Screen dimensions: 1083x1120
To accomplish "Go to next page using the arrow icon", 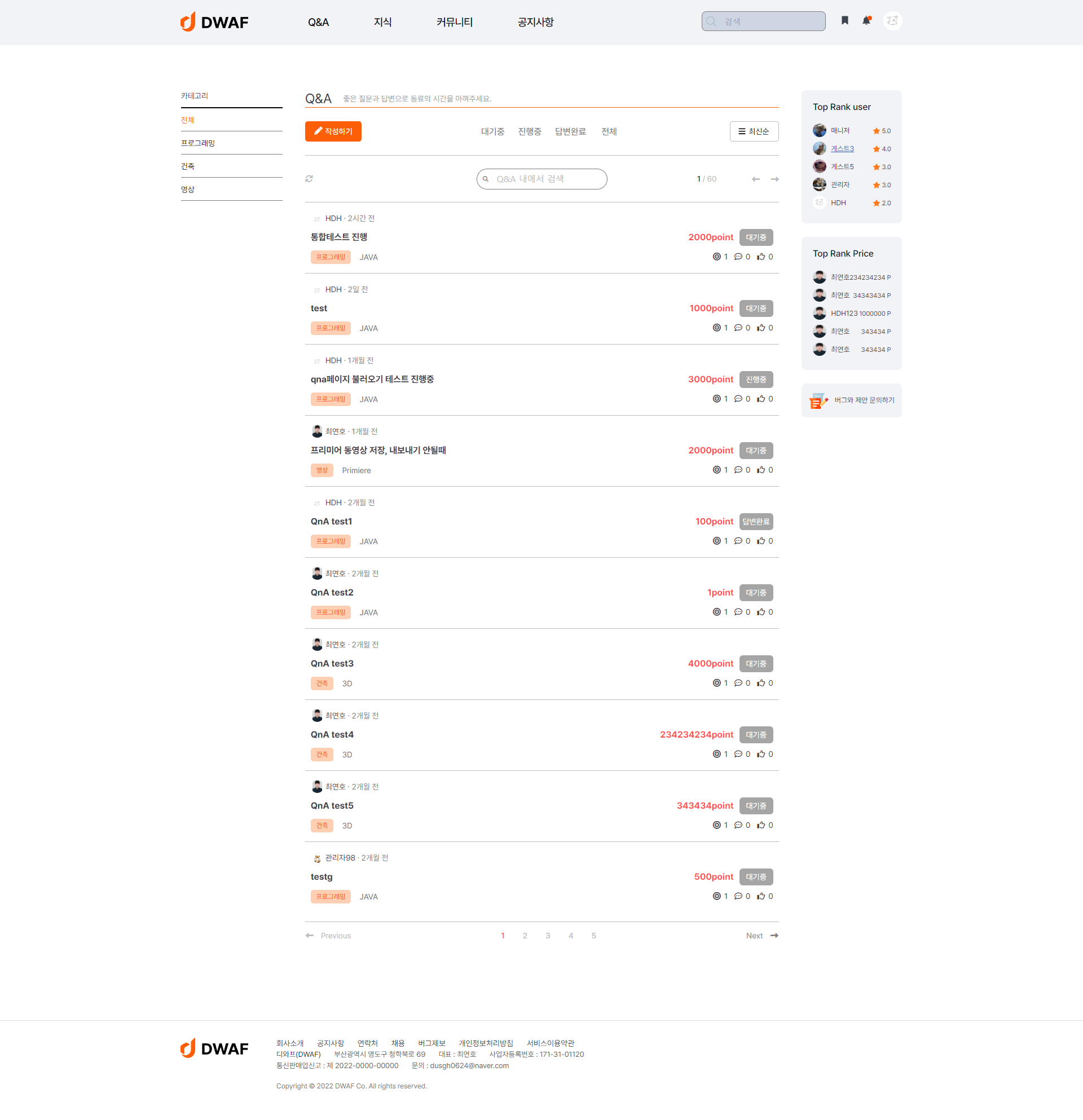I will 774,179.
